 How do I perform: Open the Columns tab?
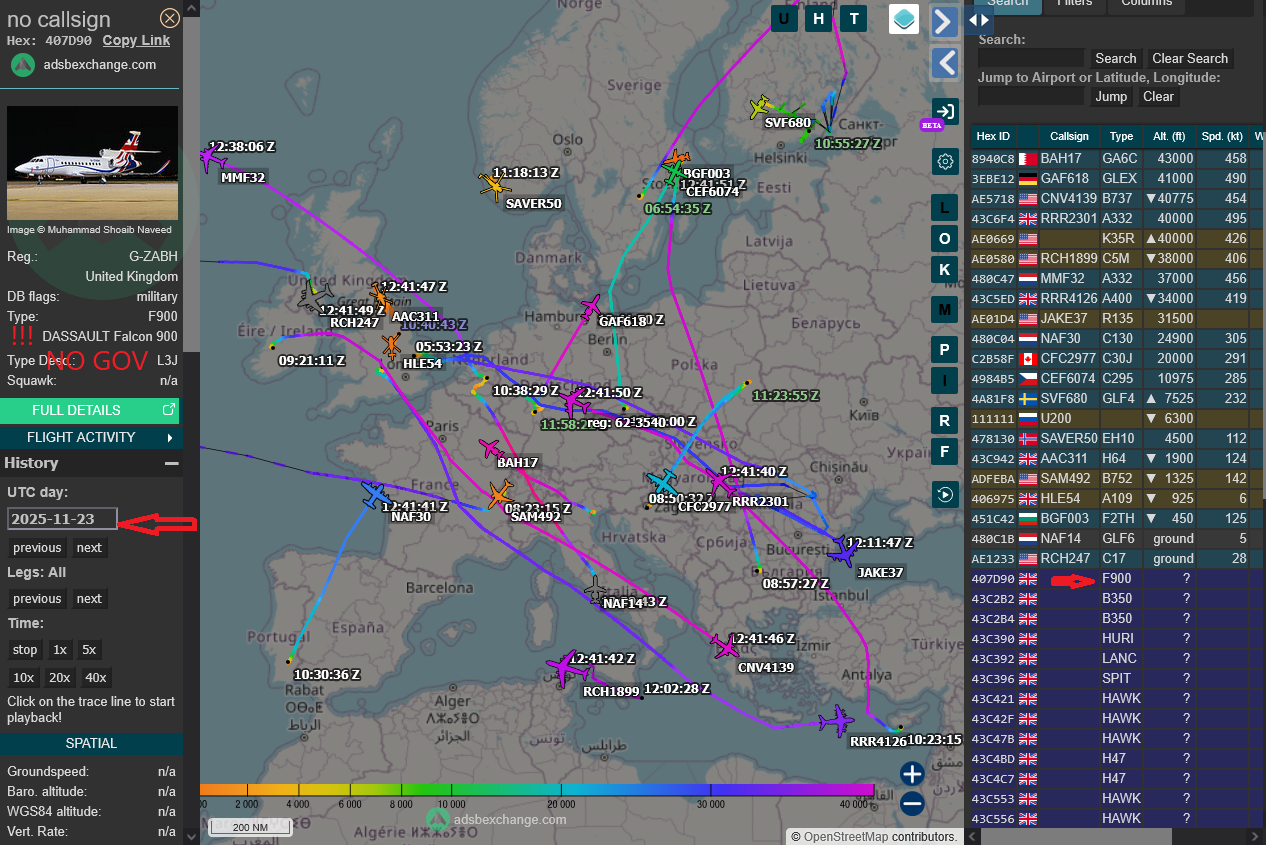click(1146, 3)
